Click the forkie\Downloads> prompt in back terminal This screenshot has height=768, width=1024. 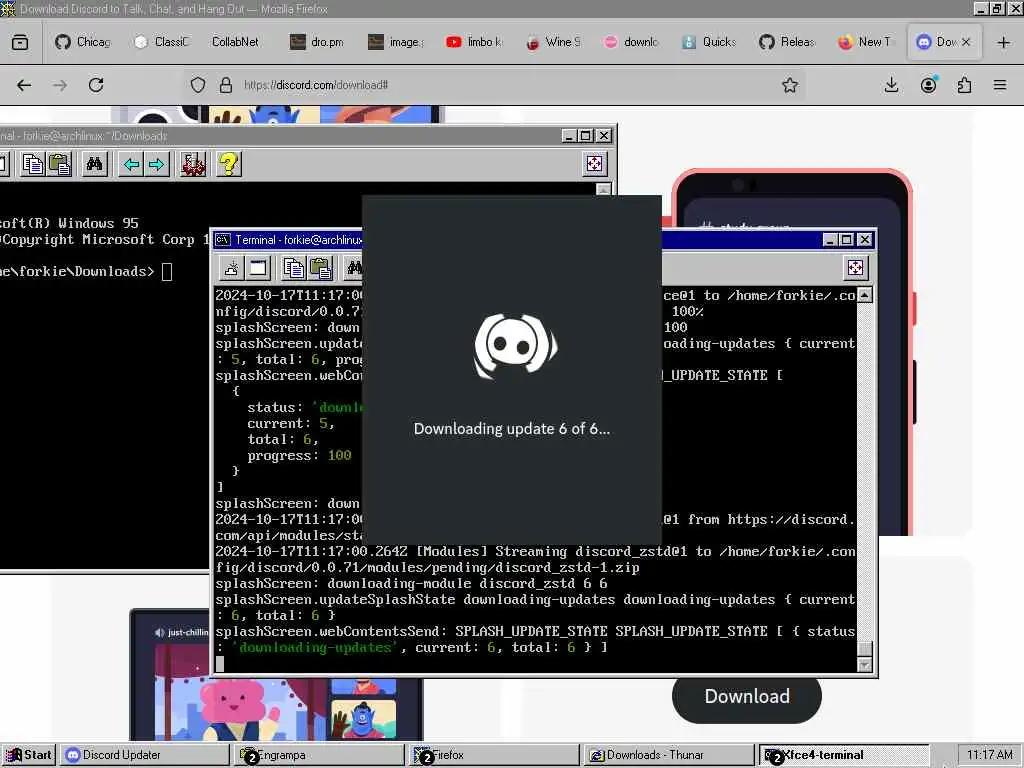point(77,272)
